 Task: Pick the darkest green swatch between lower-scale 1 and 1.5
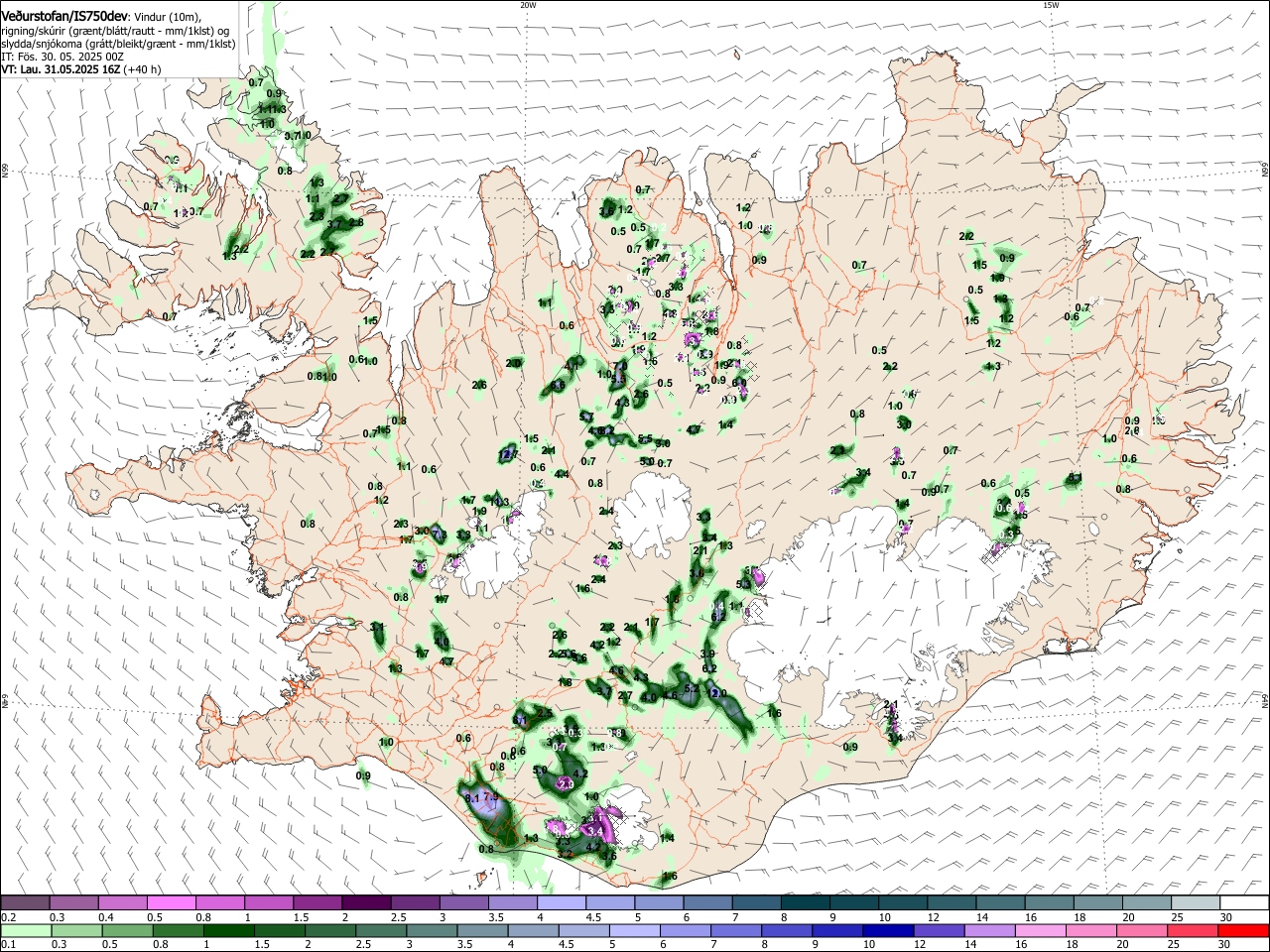pyautogui.click(x=230, y=930)
